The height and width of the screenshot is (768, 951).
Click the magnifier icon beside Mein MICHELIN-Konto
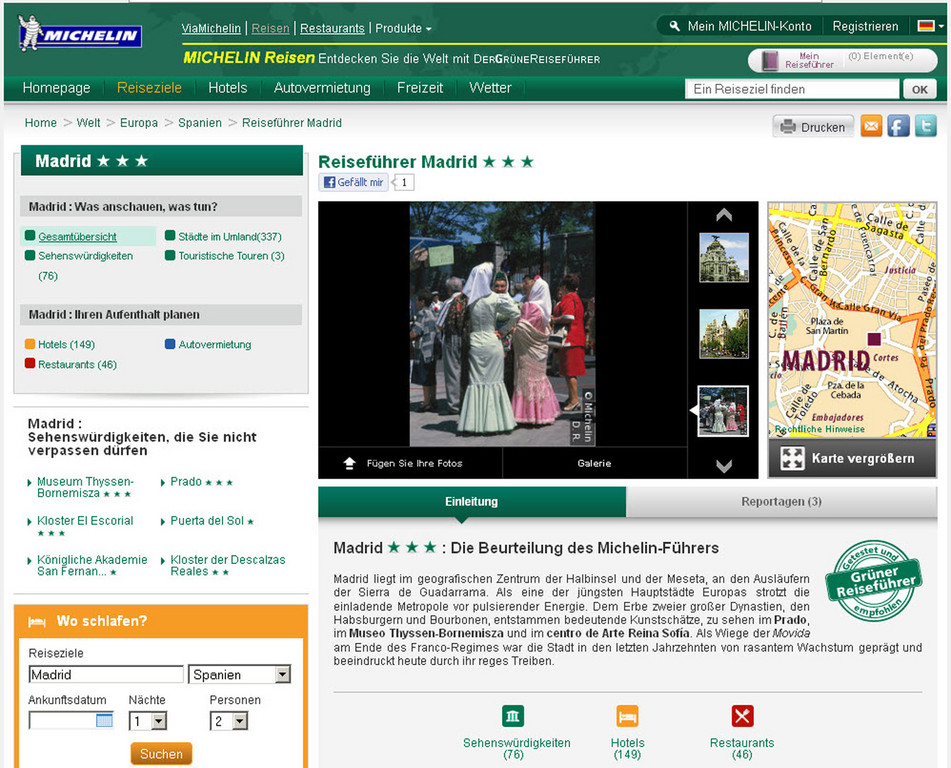tap(674, 26)
